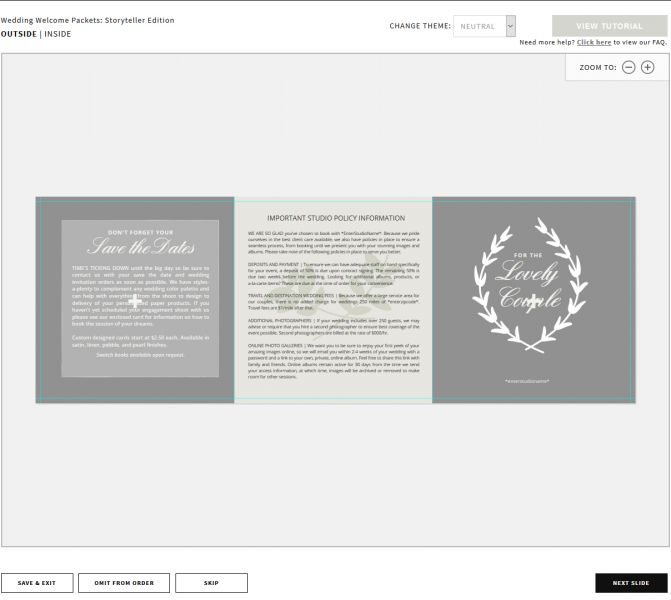This screenshot has height=600, width=671.
Task: Select the Important Studio Policy Information heading
Action: (x=336, y=218)
